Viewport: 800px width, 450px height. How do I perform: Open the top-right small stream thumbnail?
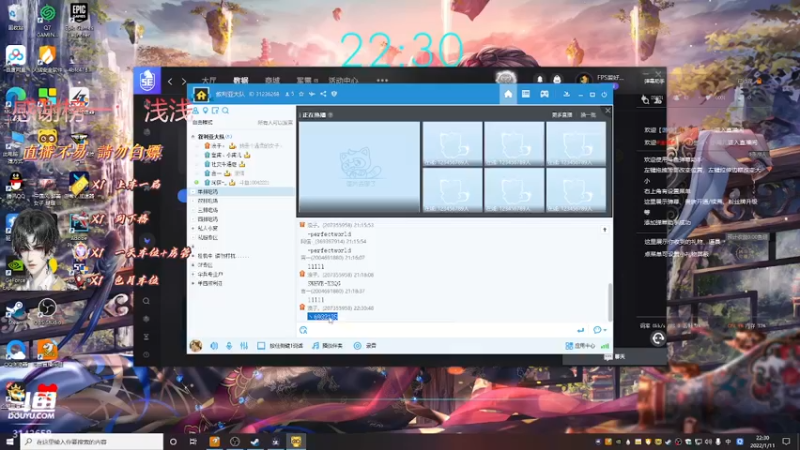tap(576, 144)
